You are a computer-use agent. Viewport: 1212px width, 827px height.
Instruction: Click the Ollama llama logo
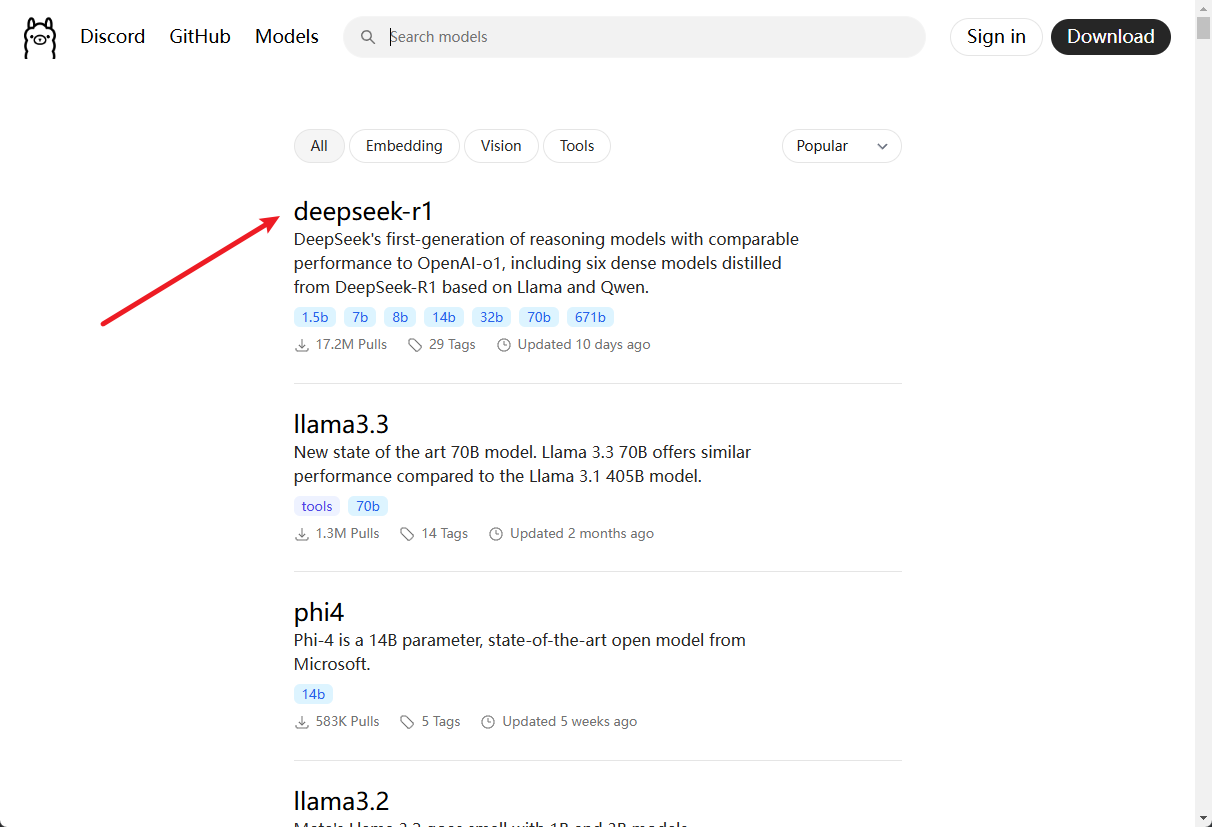[40, 38]
